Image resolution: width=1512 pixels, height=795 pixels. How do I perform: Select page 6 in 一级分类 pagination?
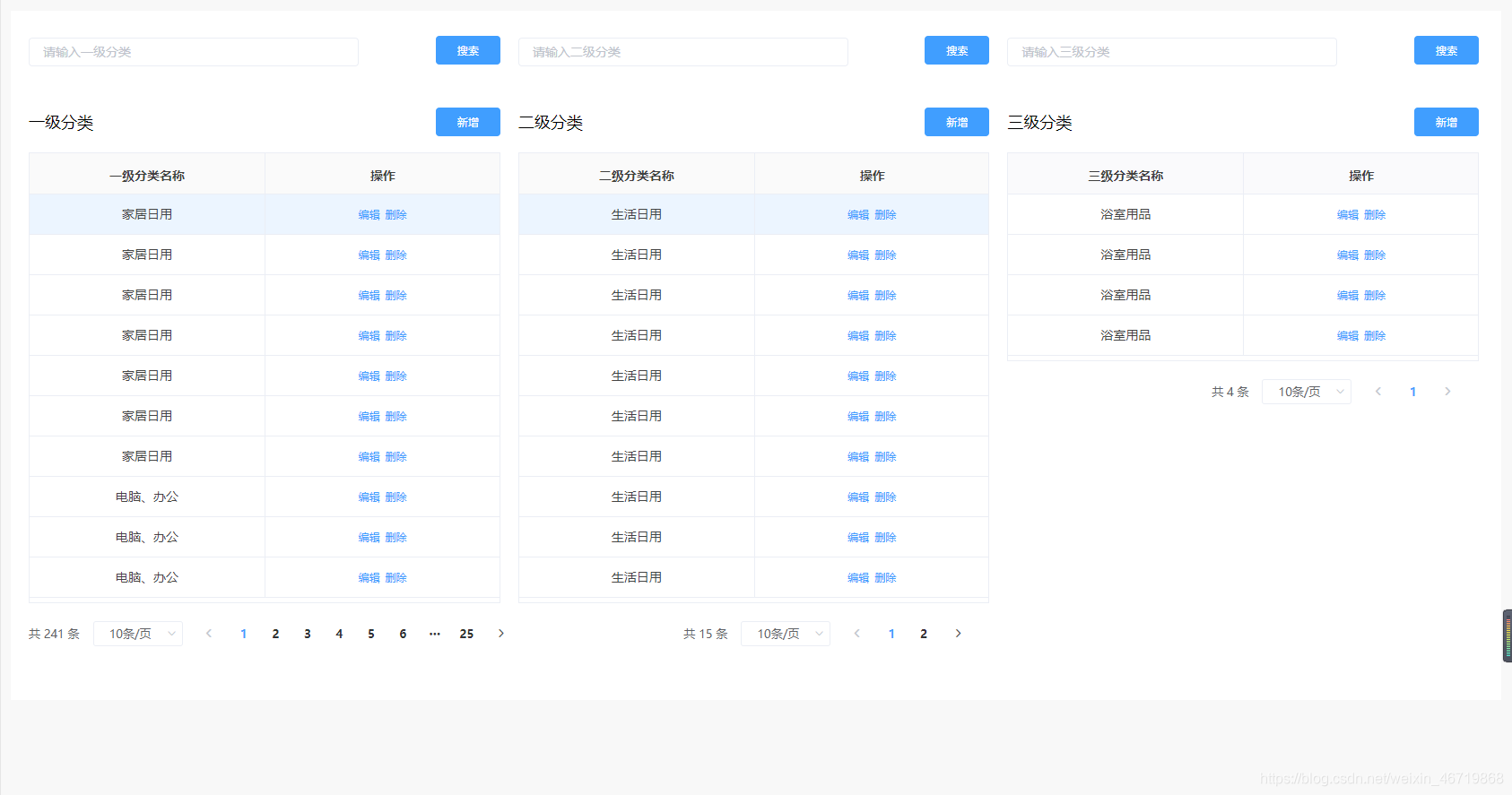[403, 634]
